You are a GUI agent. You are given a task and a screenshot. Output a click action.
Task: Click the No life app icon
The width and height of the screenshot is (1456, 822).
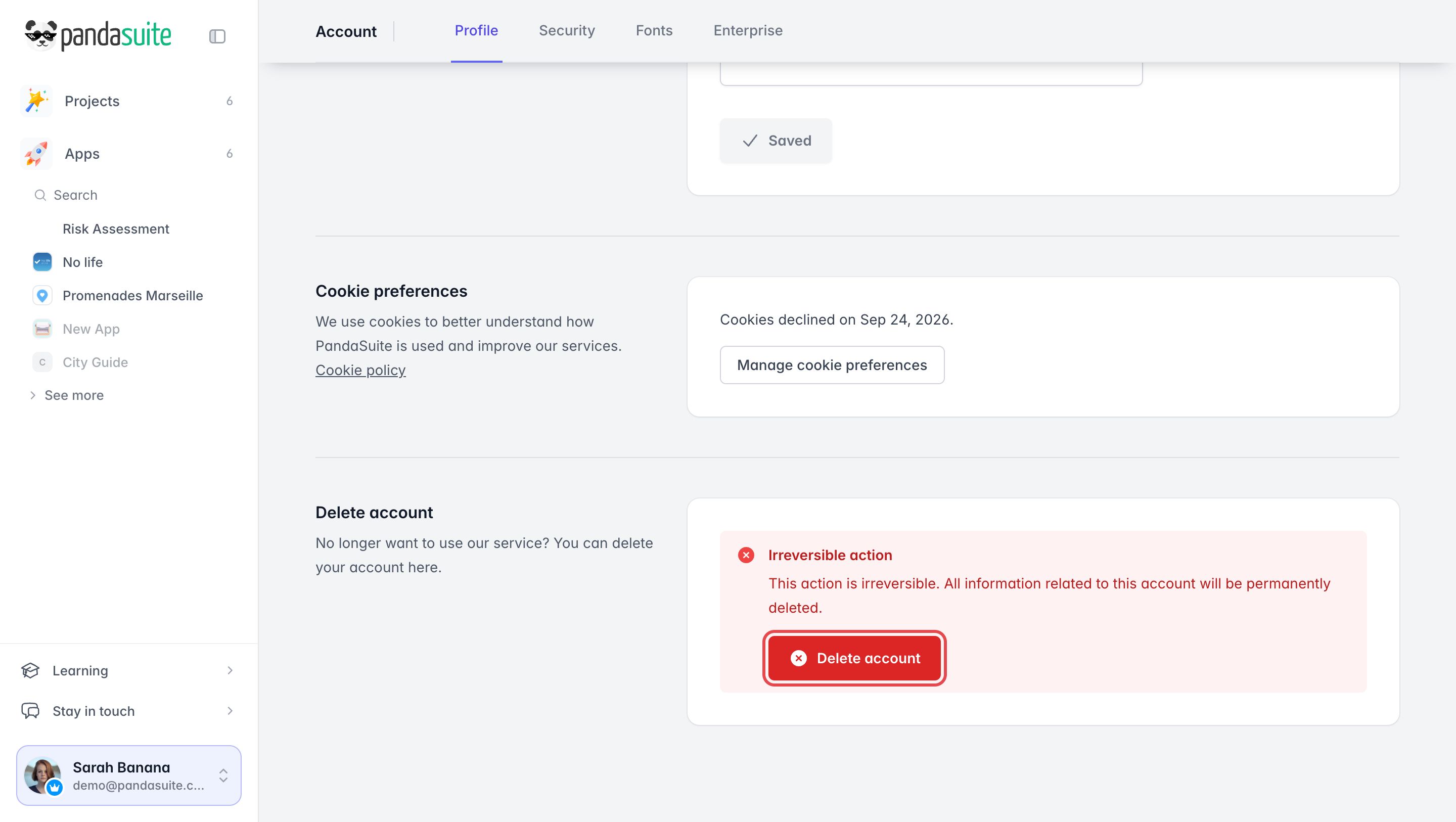click(42, 262)
